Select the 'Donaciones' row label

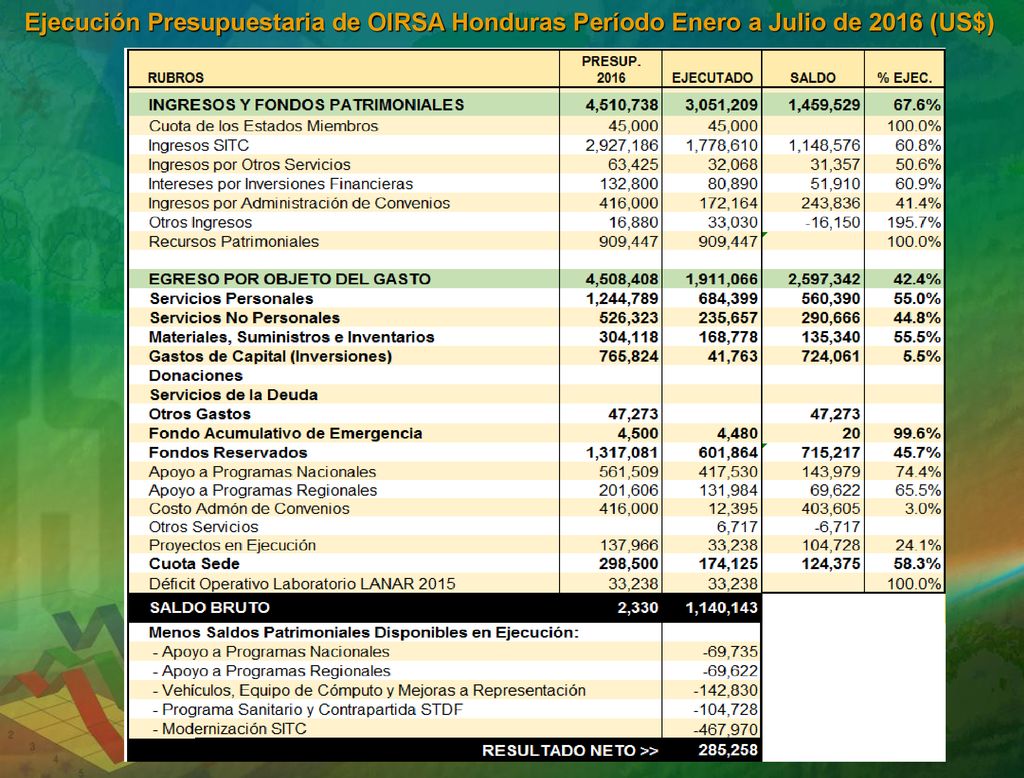pyautogui.click(x=196, y=376)
